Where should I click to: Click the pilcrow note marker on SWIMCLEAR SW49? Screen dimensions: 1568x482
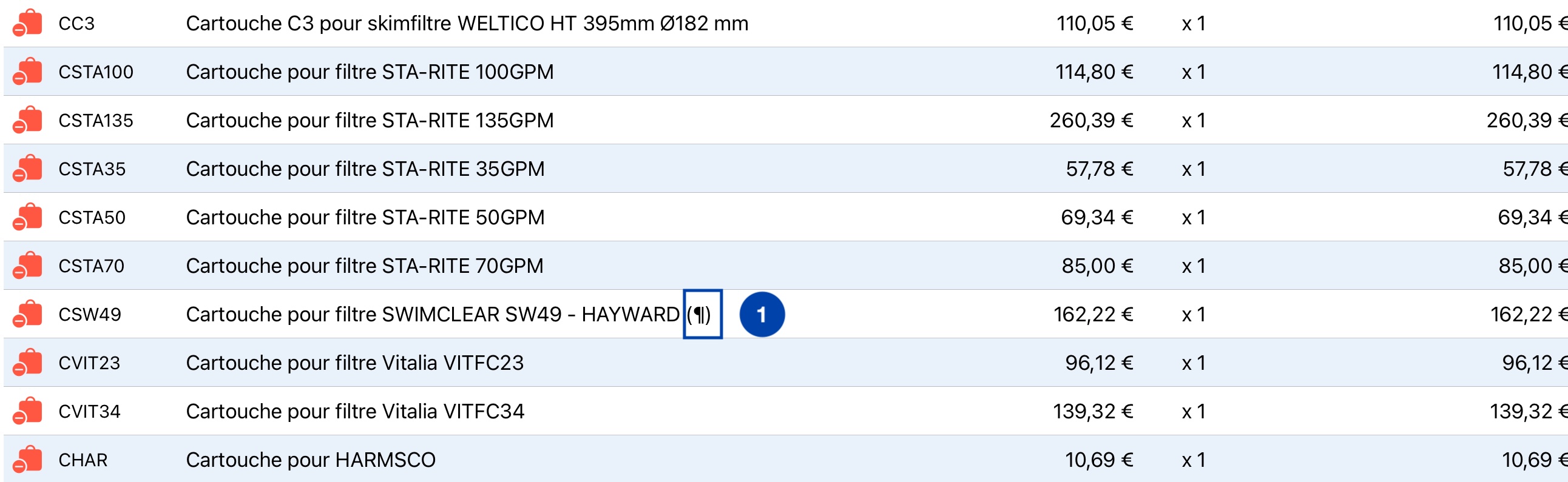(x=703, y=314)
